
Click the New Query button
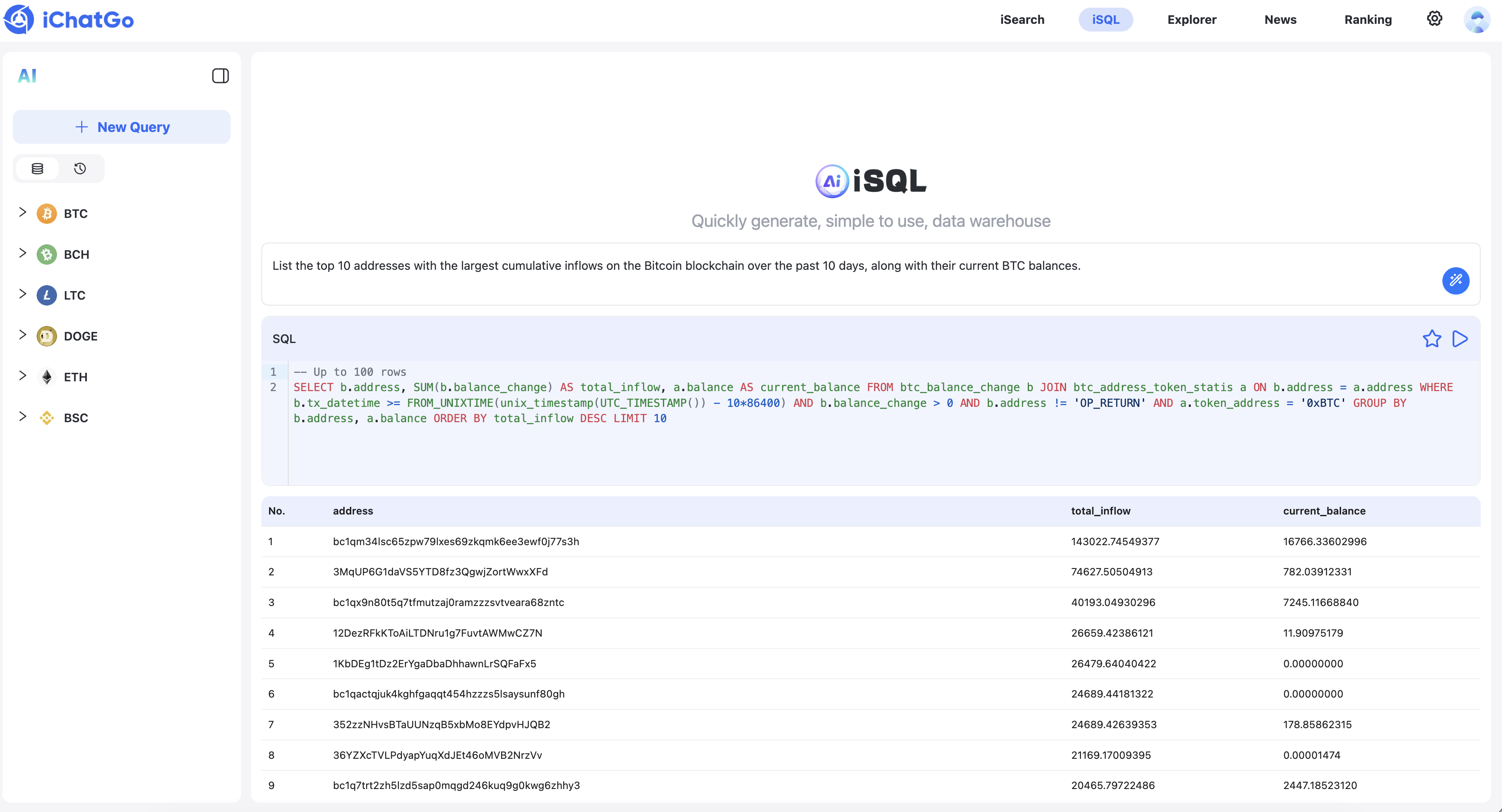tap(122, 126)
